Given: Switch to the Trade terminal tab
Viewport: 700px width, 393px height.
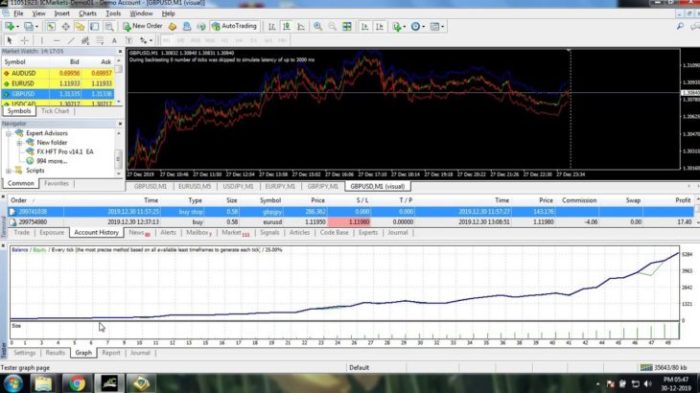Looking at the screenshot, I should point(21,232).
